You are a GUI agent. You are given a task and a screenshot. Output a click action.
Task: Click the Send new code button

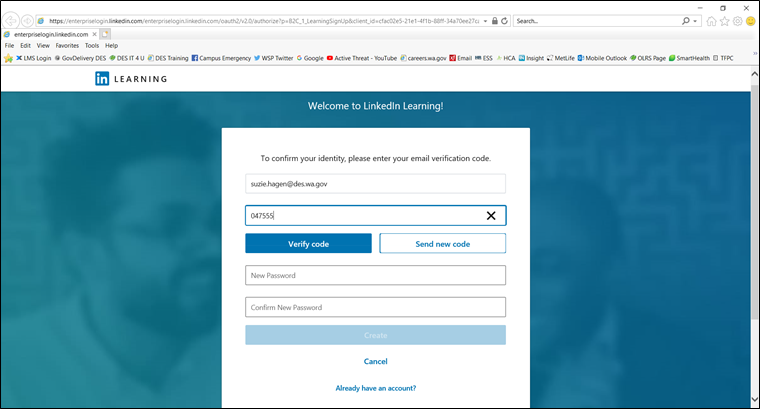(443, 244)
